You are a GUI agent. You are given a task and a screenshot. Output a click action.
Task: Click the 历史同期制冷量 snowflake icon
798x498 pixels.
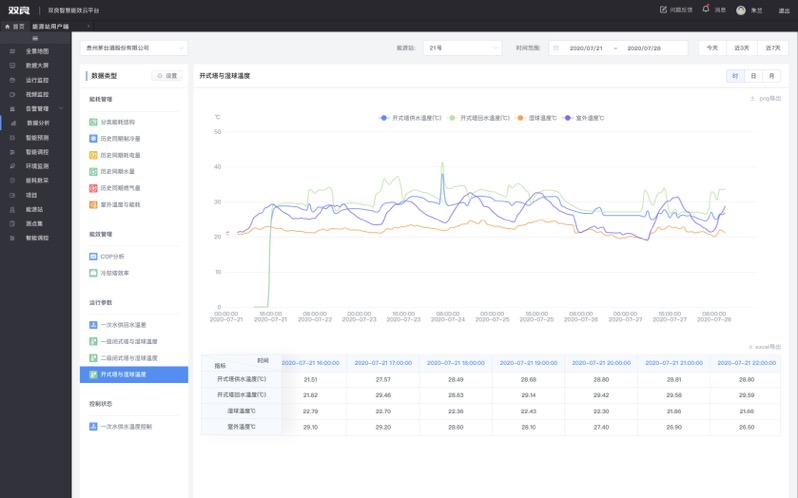pyautogui.click(x=93, y=138)
